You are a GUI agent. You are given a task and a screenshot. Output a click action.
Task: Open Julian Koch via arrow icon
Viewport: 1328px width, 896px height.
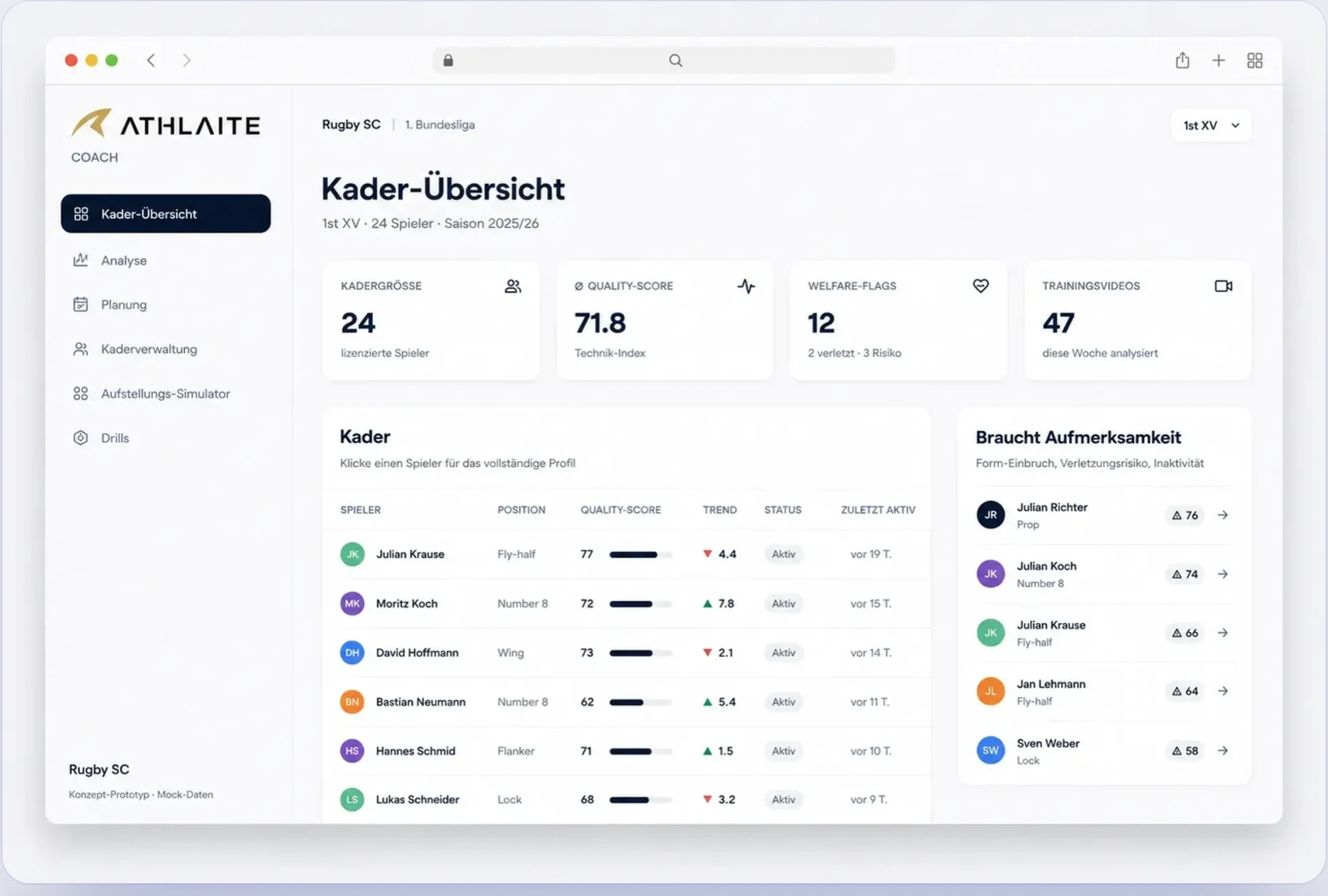pos(1223,574)
